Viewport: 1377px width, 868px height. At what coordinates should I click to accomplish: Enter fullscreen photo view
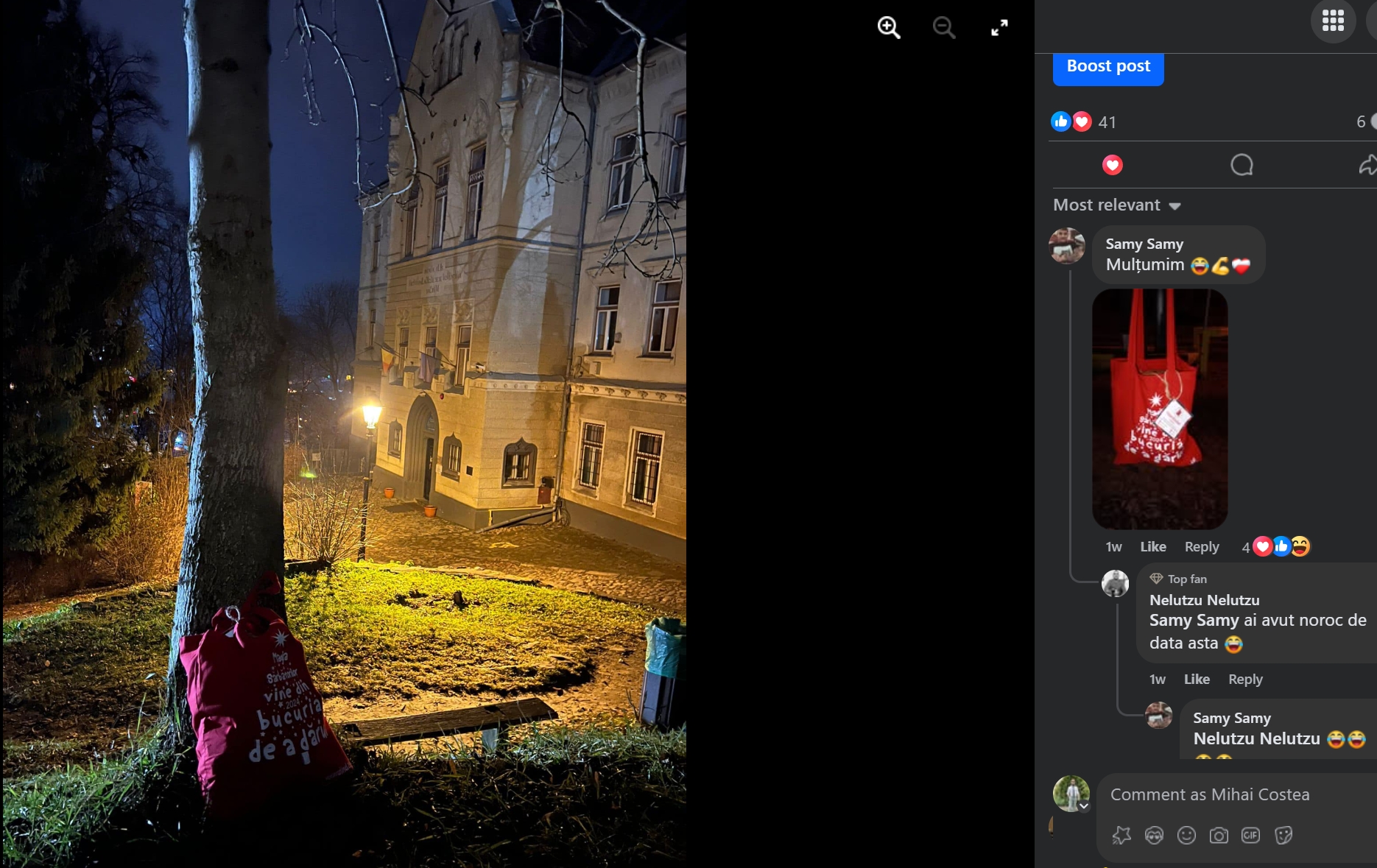(x=999, y=28)
